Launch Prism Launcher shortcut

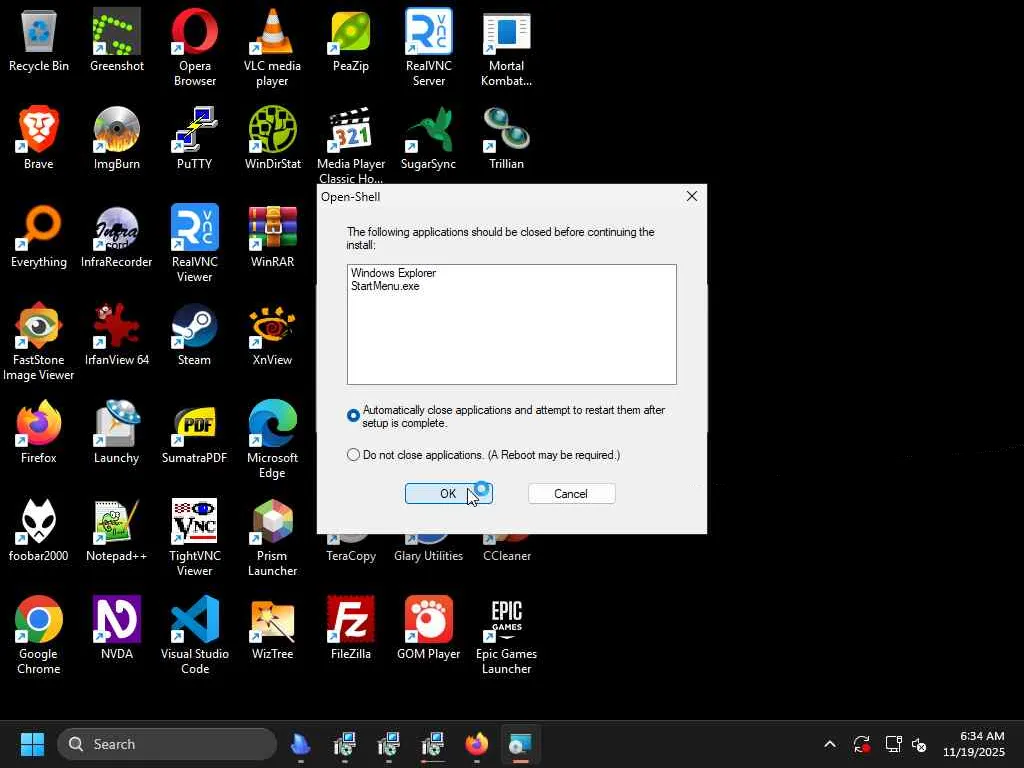[272, 537]
